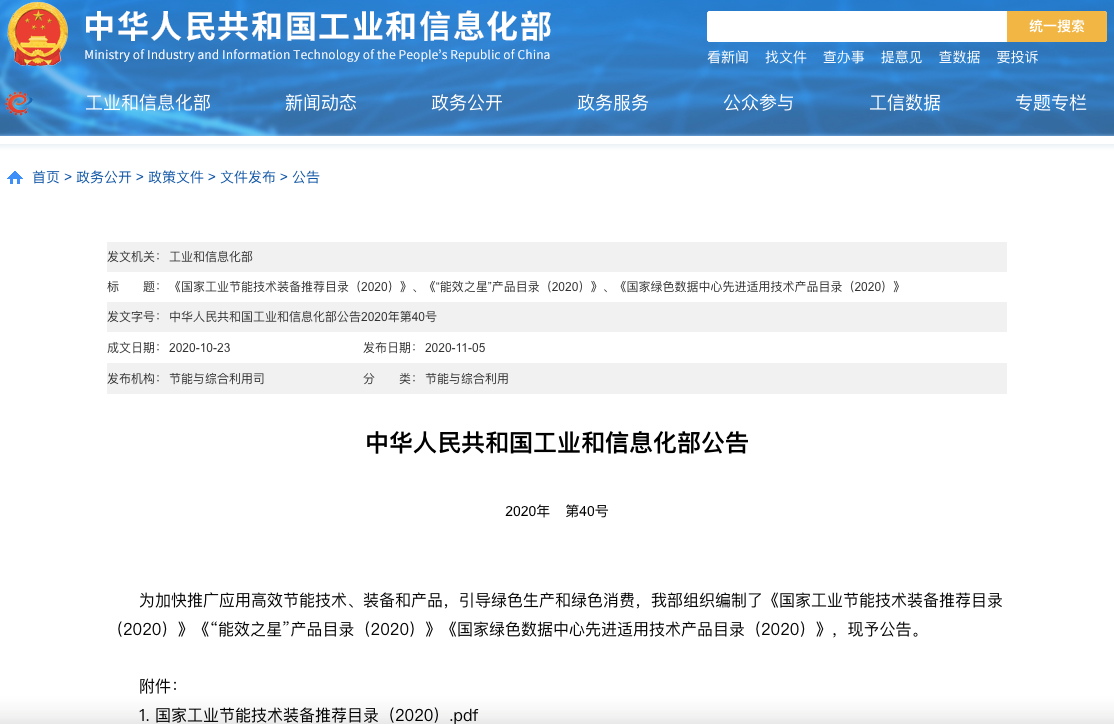The width and height of the screenshot is (1114, 724).
Task: Open the 政务公开 navigation menu
Action: click(466, 102)
